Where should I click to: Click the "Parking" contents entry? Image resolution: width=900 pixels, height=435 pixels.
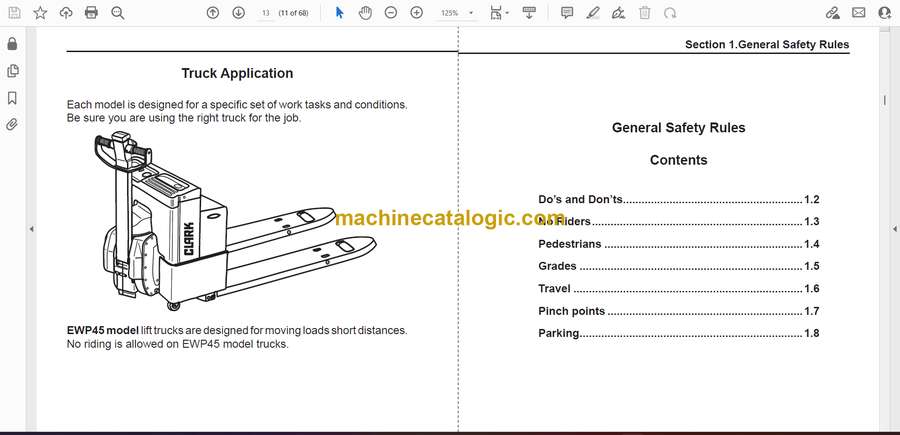(x=678, y=333)
